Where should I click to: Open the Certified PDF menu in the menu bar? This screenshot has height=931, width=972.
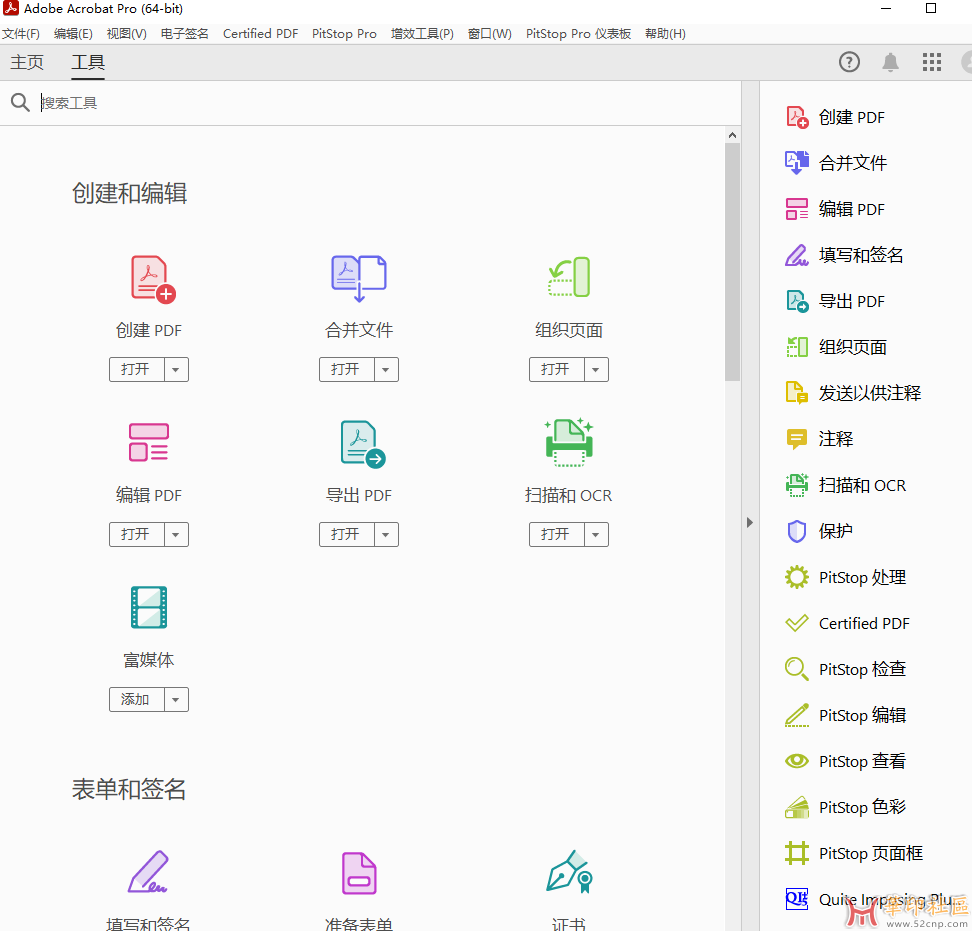pos(260,33)
